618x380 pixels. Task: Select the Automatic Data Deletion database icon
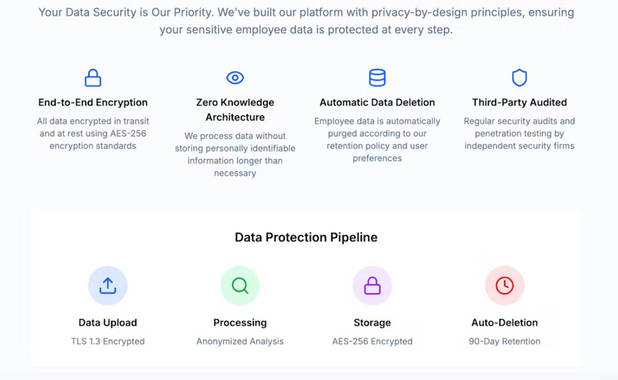(377, 78)
